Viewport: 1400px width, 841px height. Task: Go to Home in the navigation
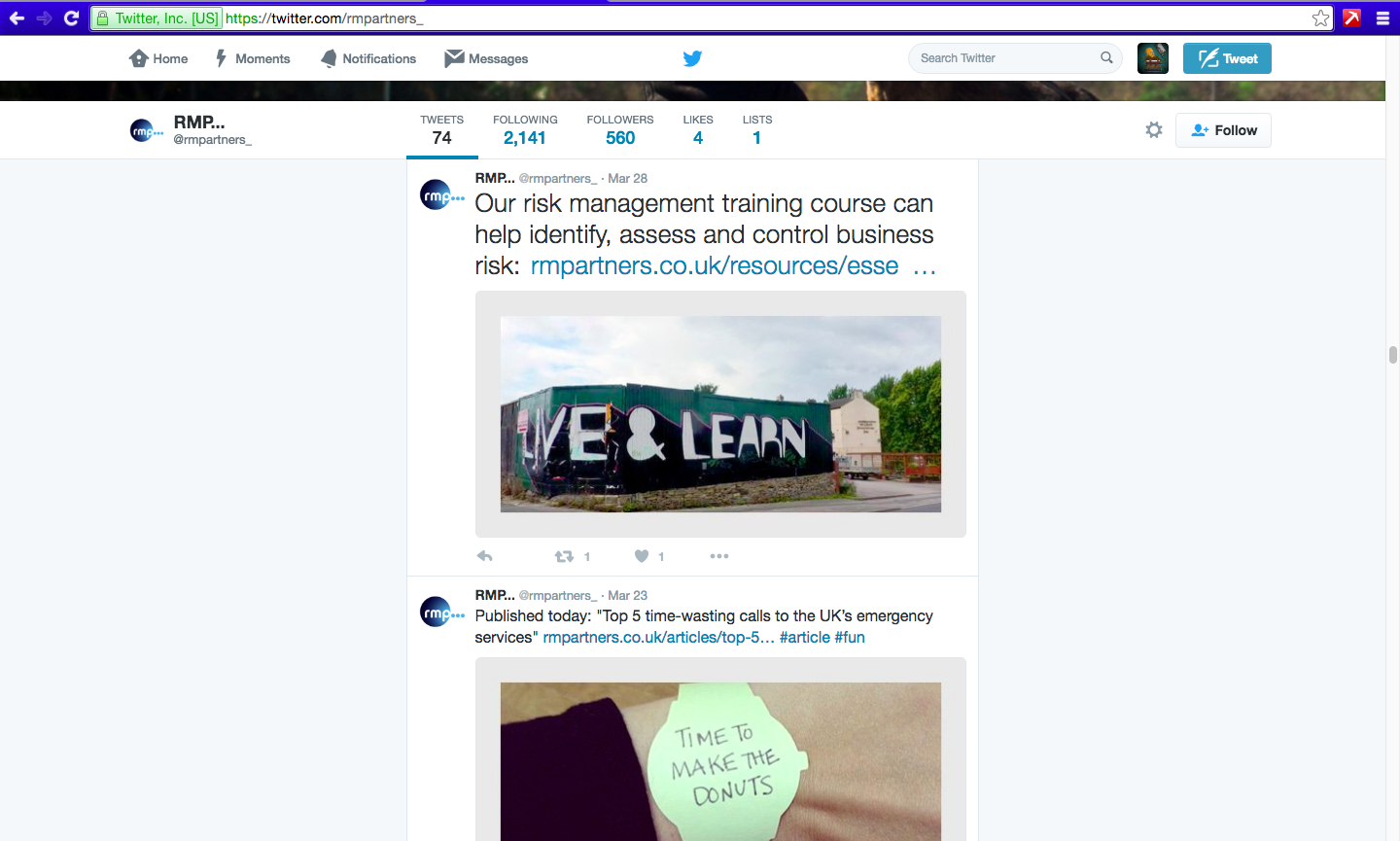coord(158,58)
